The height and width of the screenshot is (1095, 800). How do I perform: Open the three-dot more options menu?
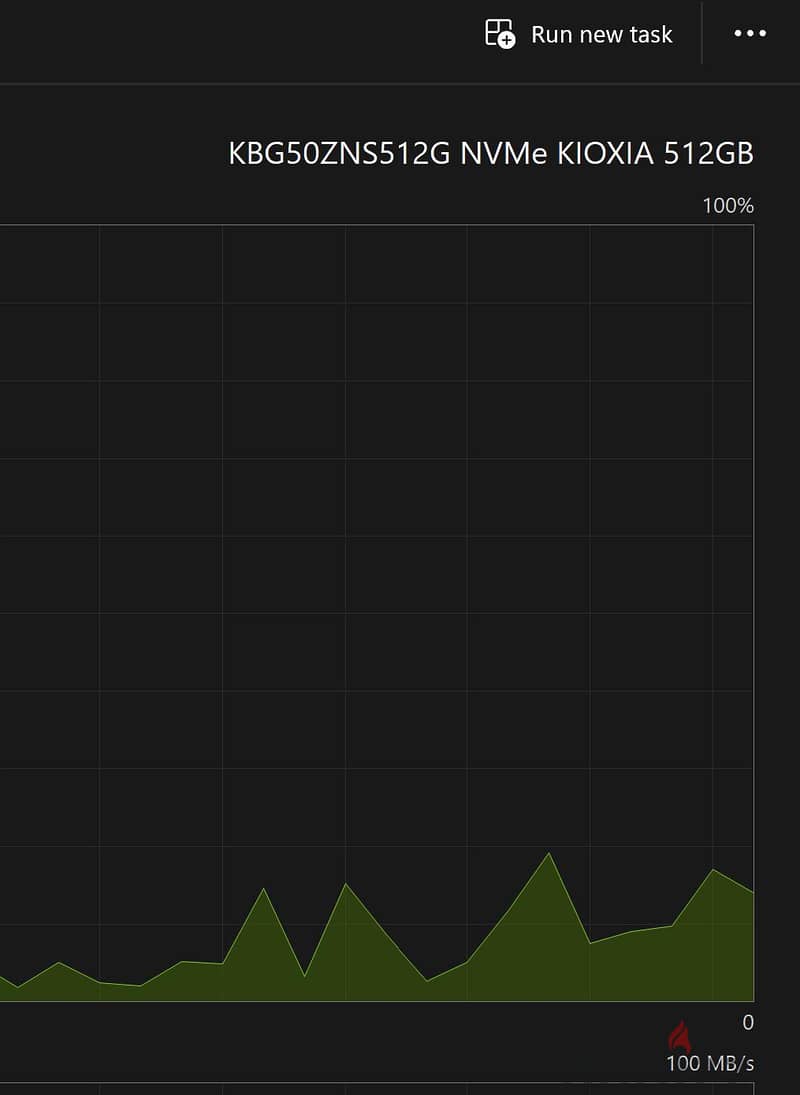pos(750,34)
